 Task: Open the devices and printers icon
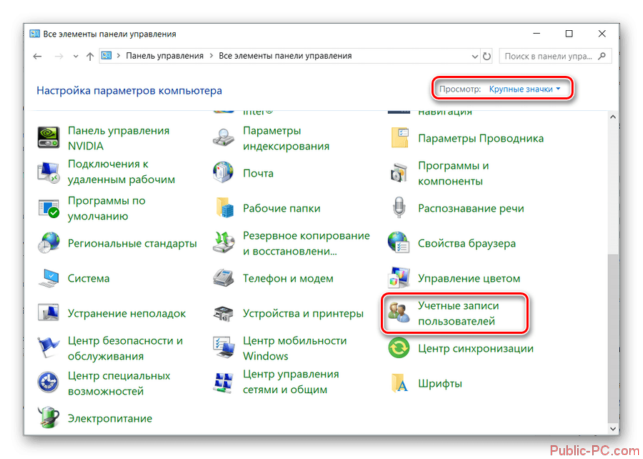223,313
